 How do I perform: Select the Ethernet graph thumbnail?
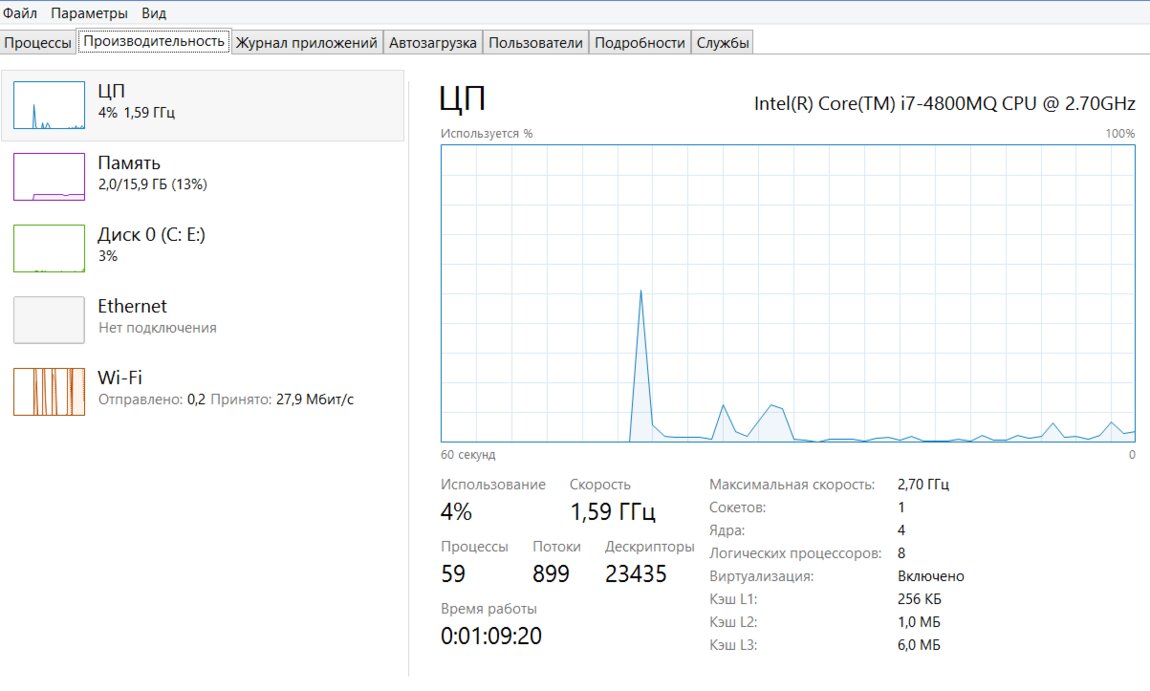49,320
